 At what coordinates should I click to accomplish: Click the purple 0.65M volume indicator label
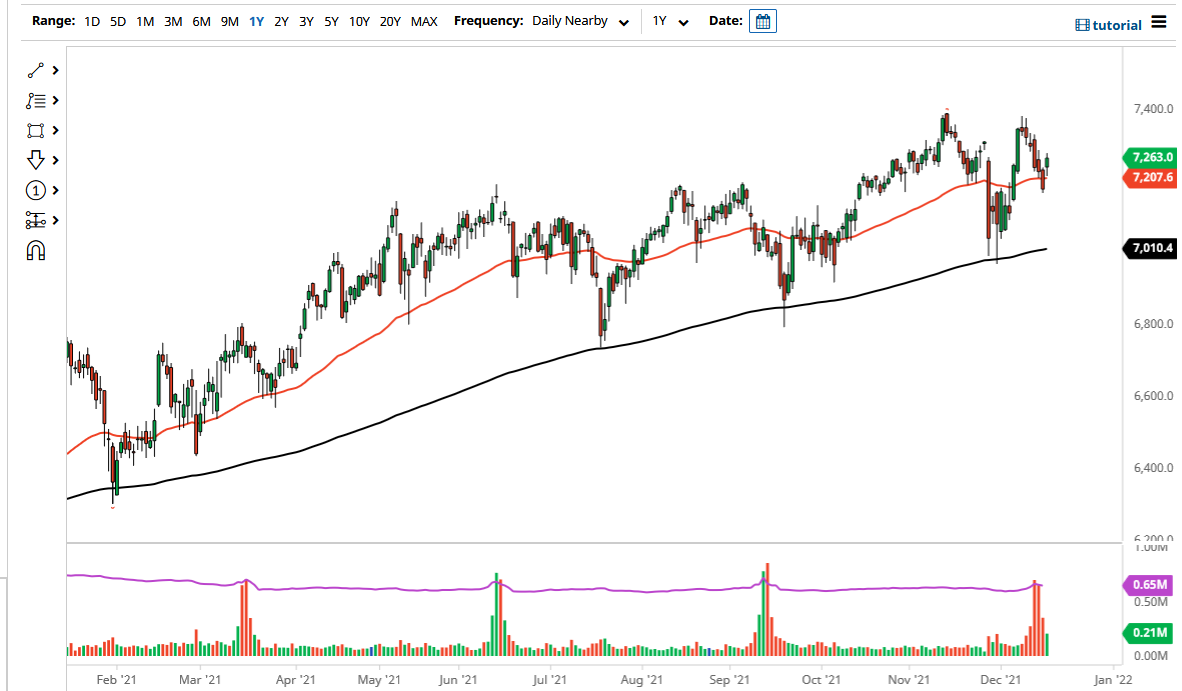point(1150,583)
